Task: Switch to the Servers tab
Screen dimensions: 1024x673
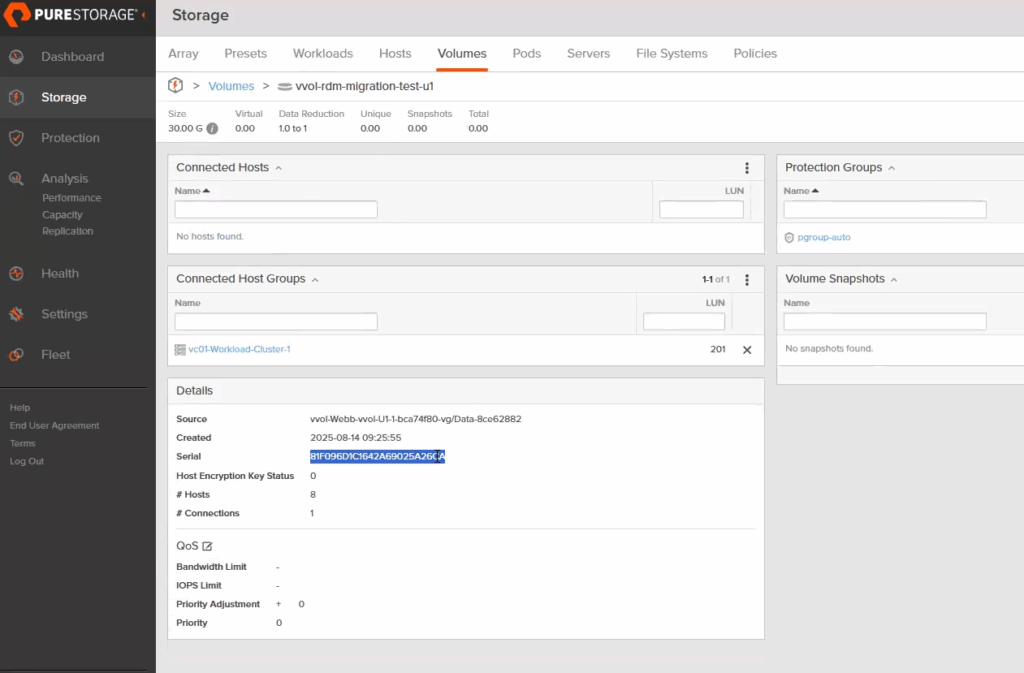Action: (x=588, y=54)
